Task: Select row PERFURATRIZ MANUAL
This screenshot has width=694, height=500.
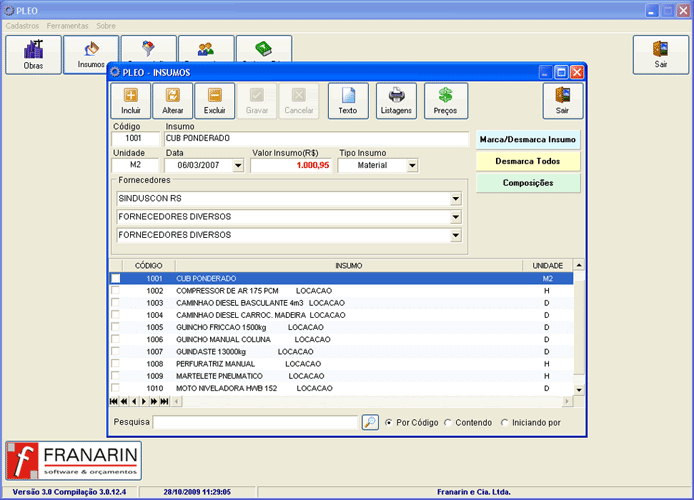Action: (341, 364)
